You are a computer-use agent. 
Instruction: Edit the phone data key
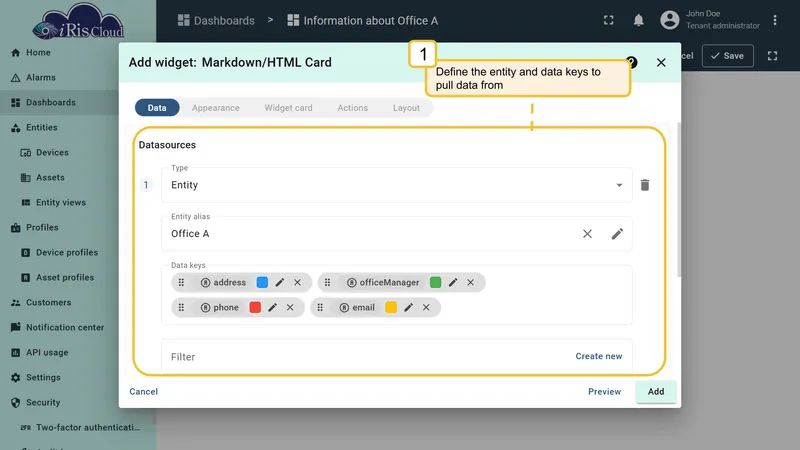(272, 307)
